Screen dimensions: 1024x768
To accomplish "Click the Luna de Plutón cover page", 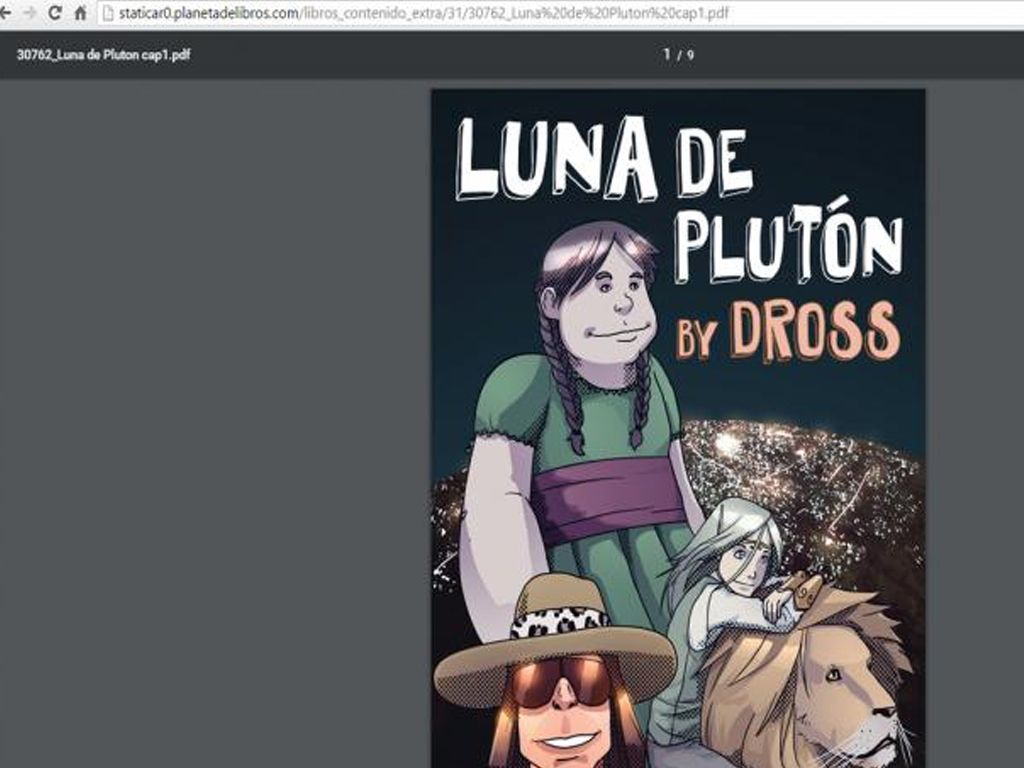I will (x=678, y=428).
